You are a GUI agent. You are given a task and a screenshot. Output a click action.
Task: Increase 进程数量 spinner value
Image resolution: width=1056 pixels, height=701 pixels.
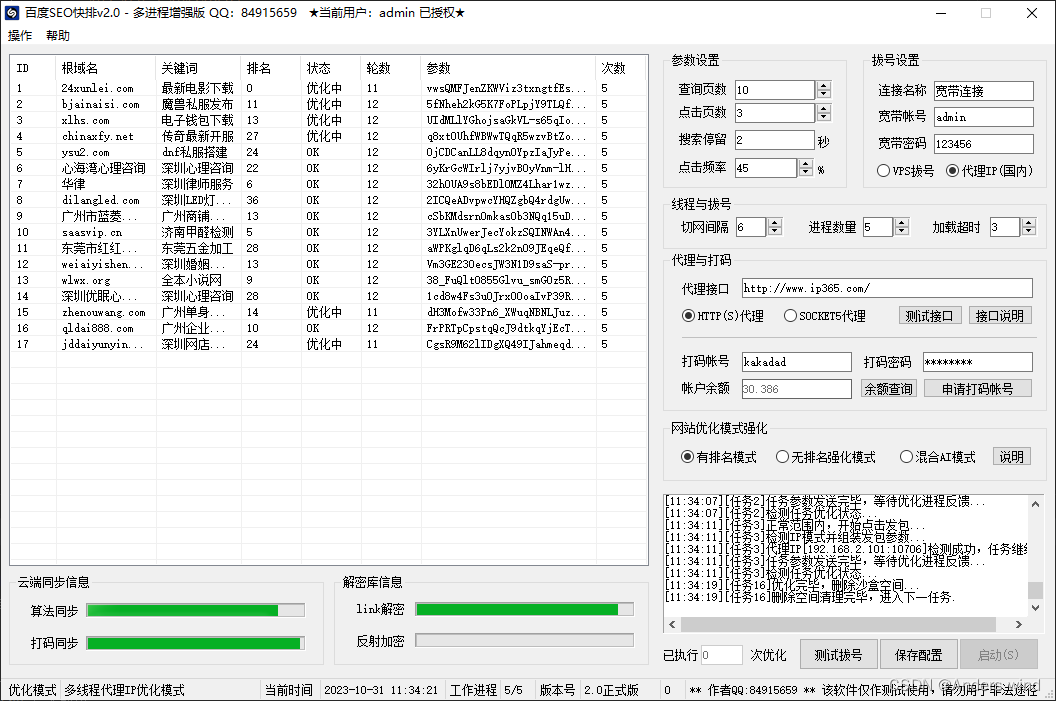click(902, 223)
